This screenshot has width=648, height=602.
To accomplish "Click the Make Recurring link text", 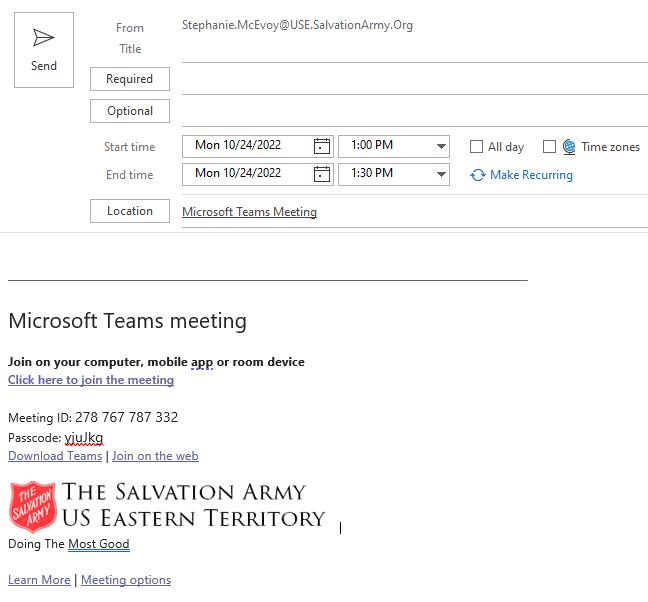I will click(x=531, y=175).
